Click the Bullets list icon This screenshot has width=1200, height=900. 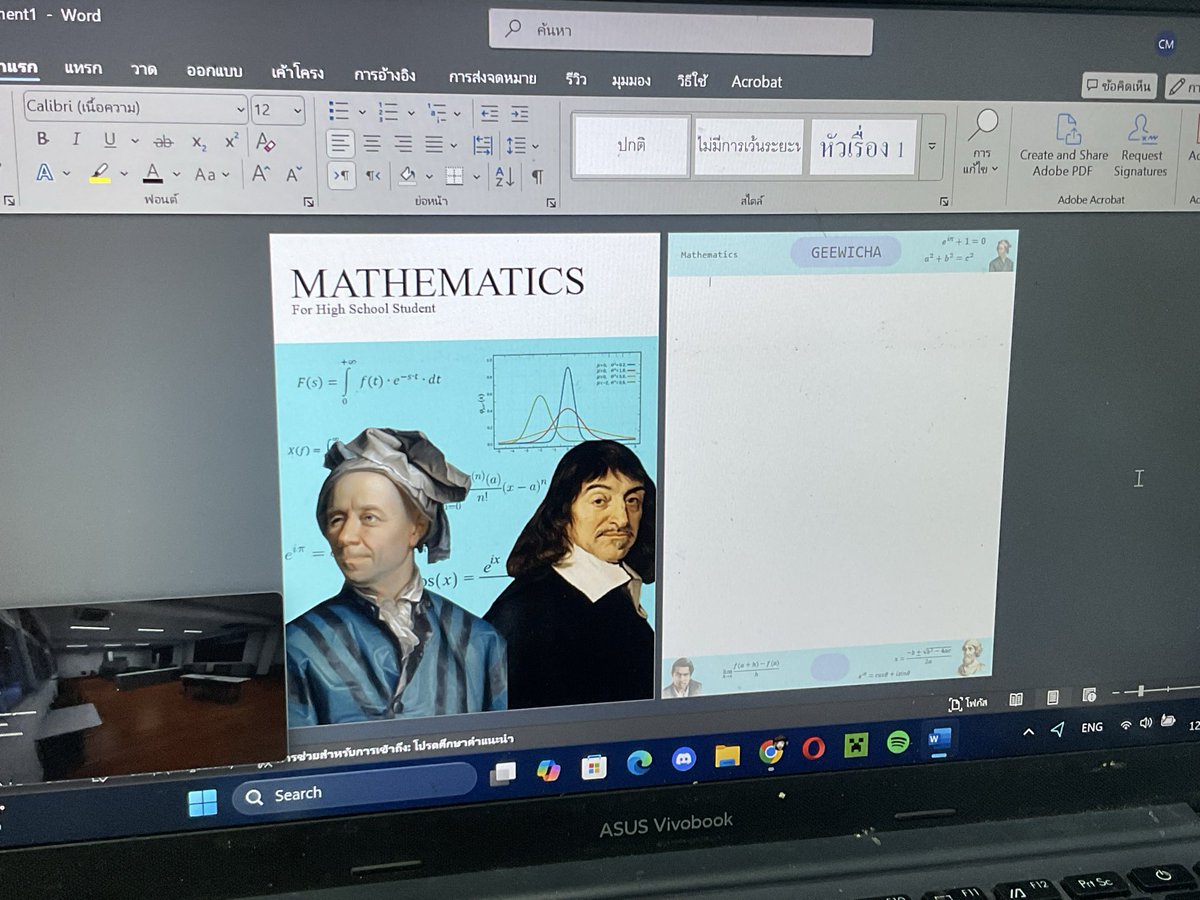[339, 110]
